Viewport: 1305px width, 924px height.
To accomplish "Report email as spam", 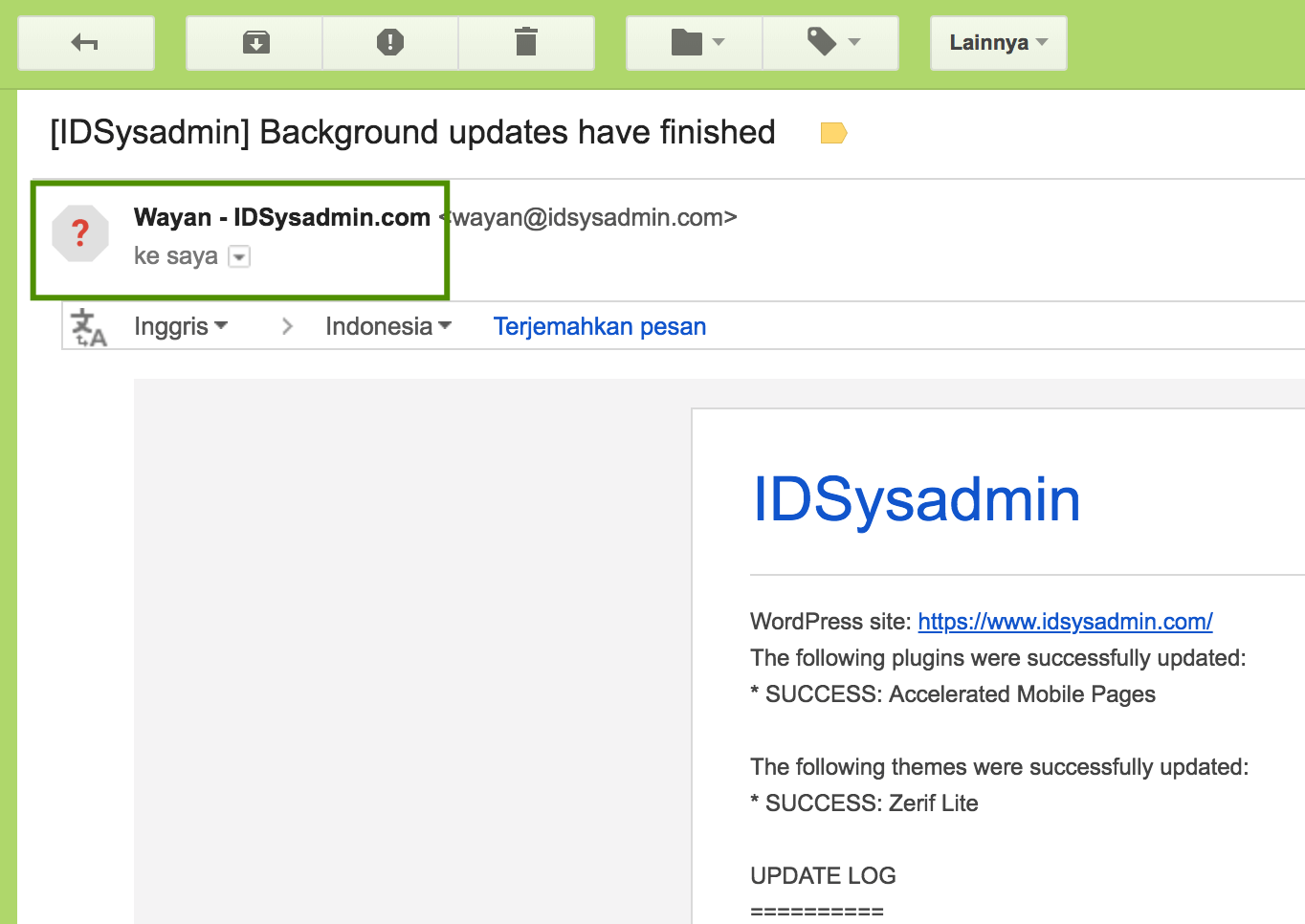I will (x=390, y=43).
